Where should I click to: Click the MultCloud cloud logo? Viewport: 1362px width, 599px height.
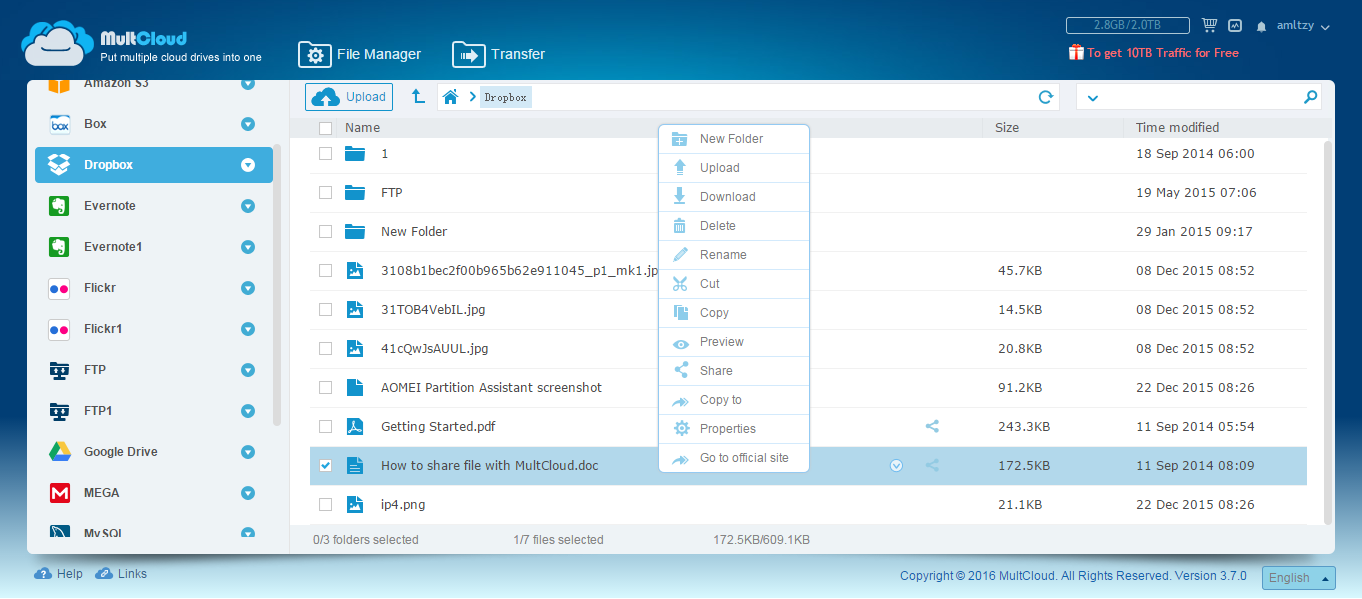[56, 44]
